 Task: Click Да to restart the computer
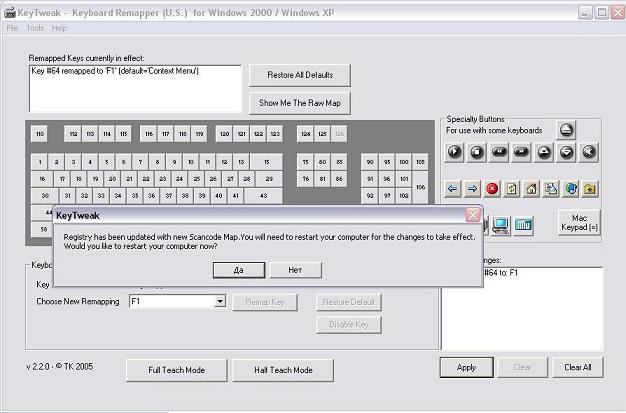[x=239, y=270]
